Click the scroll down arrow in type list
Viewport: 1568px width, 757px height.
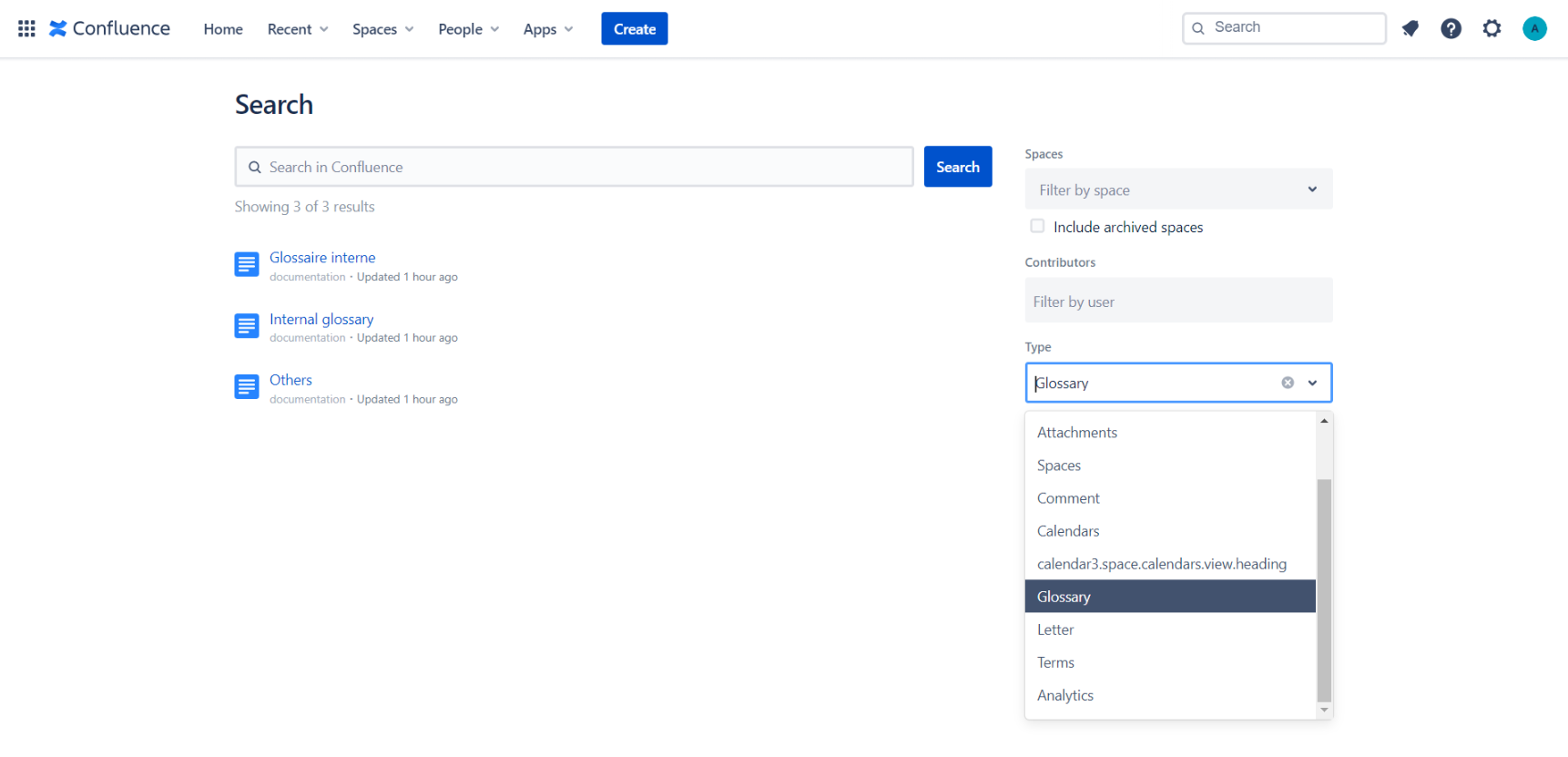pyautogui.click(x=1324, y=710)
